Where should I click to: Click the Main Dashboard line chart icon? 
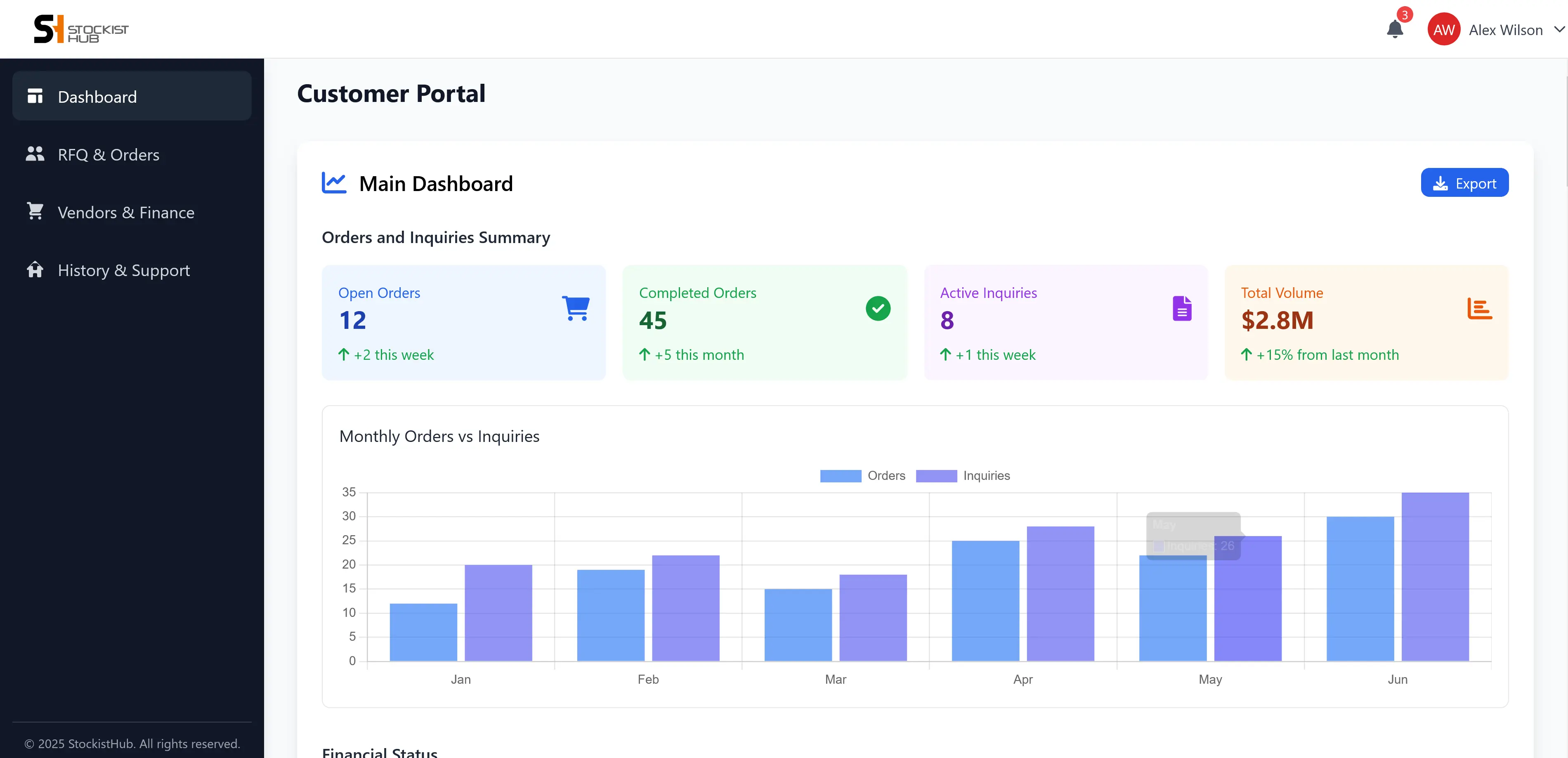coord(333,183)
